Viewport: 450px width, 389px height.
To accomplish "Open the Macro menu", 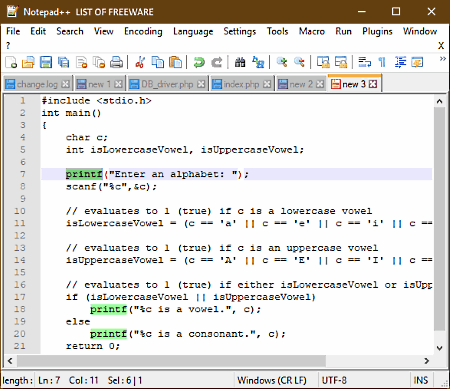I will tap(312, 31).
